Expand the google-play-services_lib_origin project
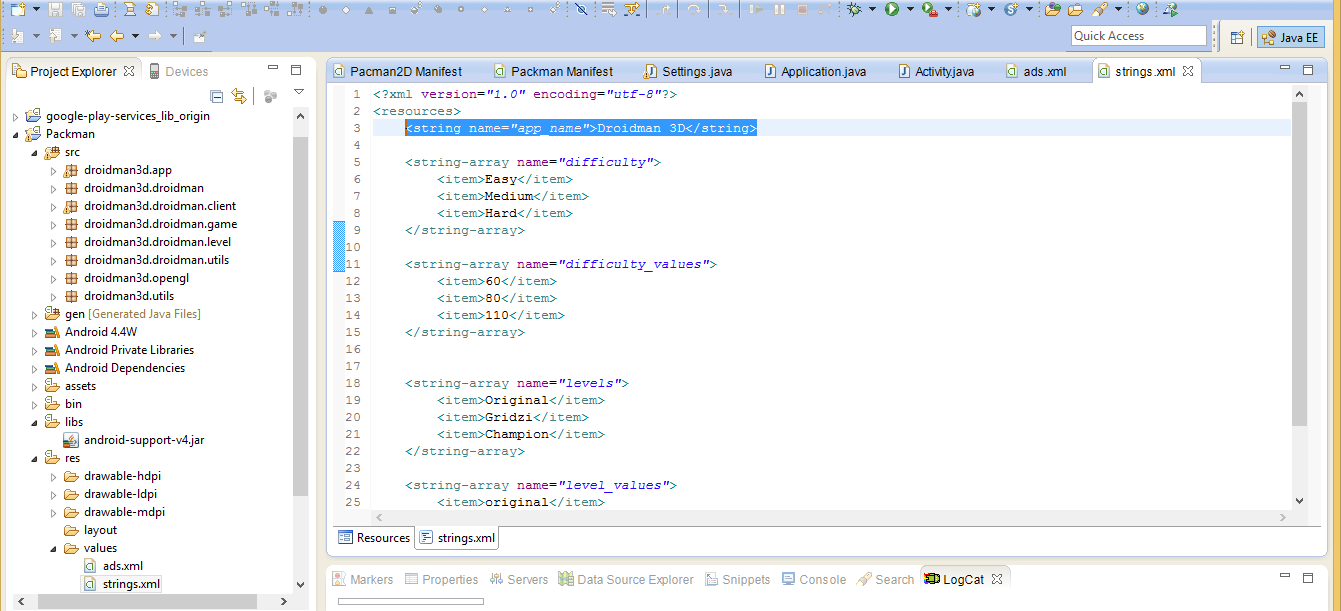Screen dimensions: 1341x611 pyautogui.click(x=15, y=116)
